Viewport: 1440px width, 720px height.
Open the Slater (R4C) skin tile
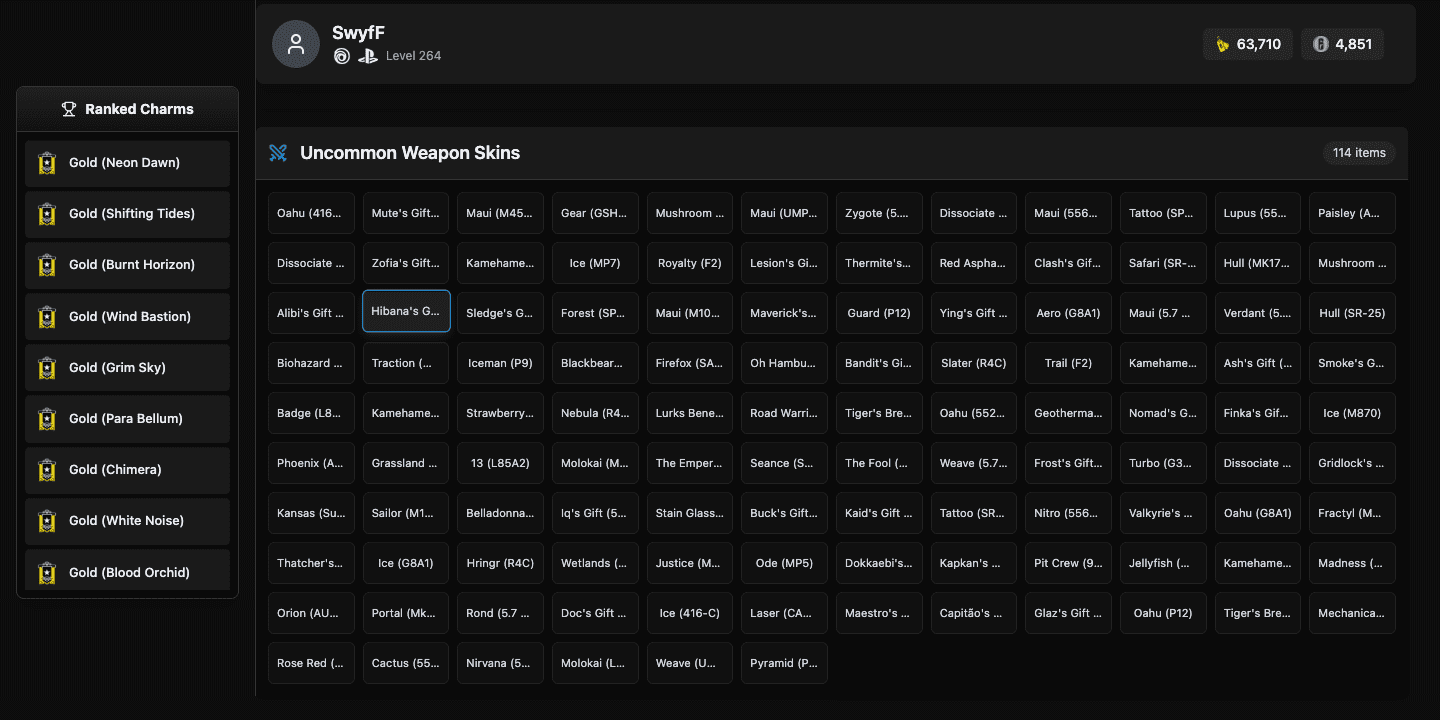(973, 363)
